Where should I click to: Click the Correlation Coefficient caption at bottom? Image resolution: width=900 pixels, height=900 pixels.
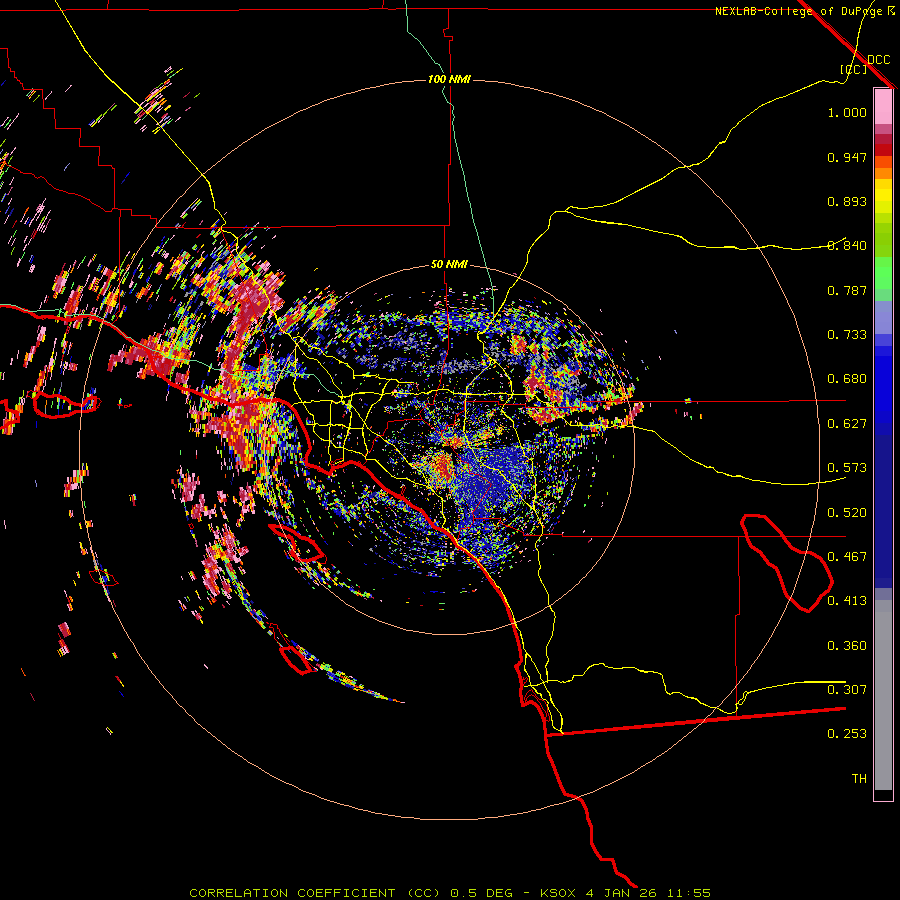(450, 893)
